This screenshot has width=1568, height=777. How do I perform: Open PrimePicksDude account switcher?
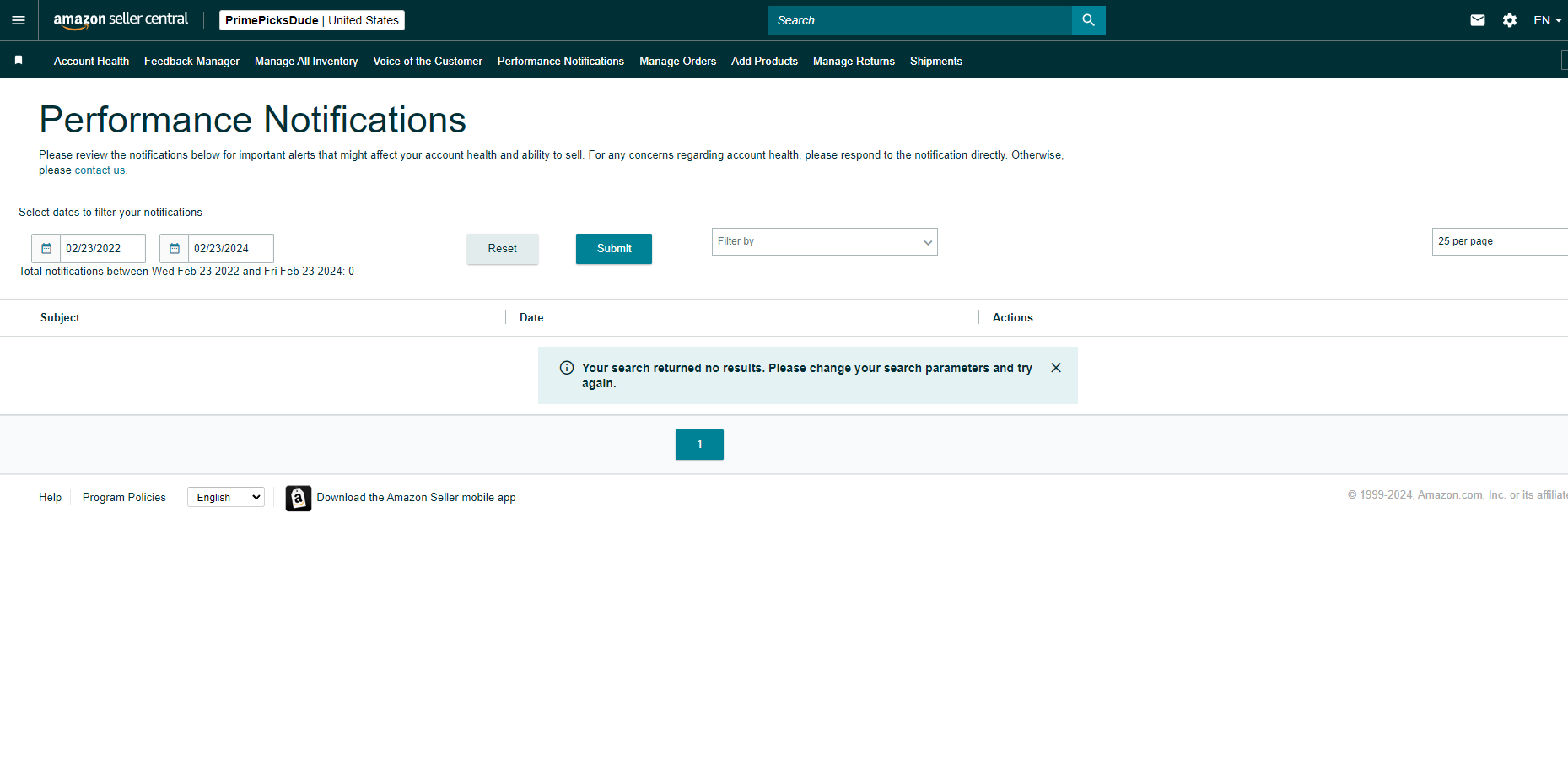click(312, 20)
